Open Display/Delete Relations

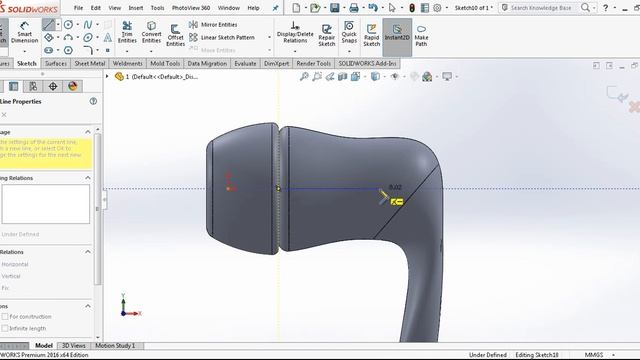coord(295,33)
